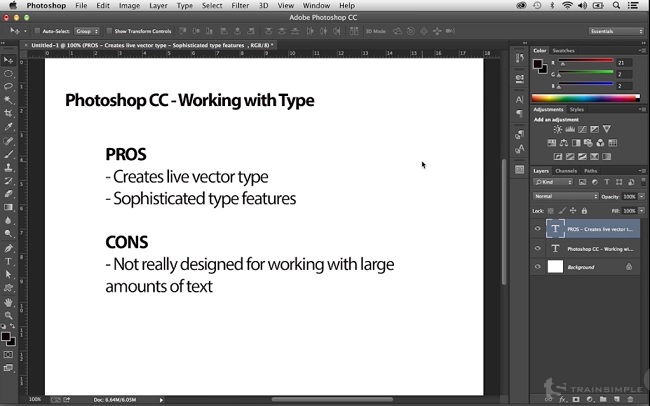650x406 pixels.
Task: Select the Lasso tool
Action: point(8,87)
